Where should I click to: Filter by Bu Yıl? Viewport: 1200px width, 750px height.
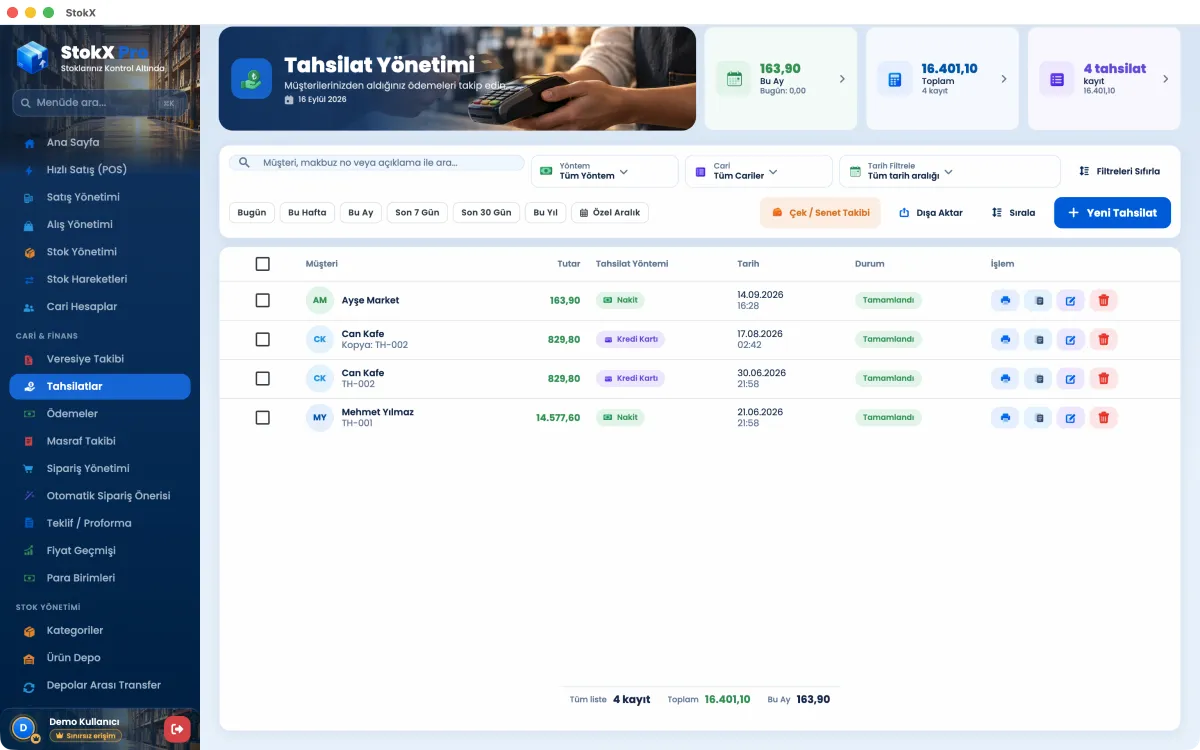pos(546,213)
